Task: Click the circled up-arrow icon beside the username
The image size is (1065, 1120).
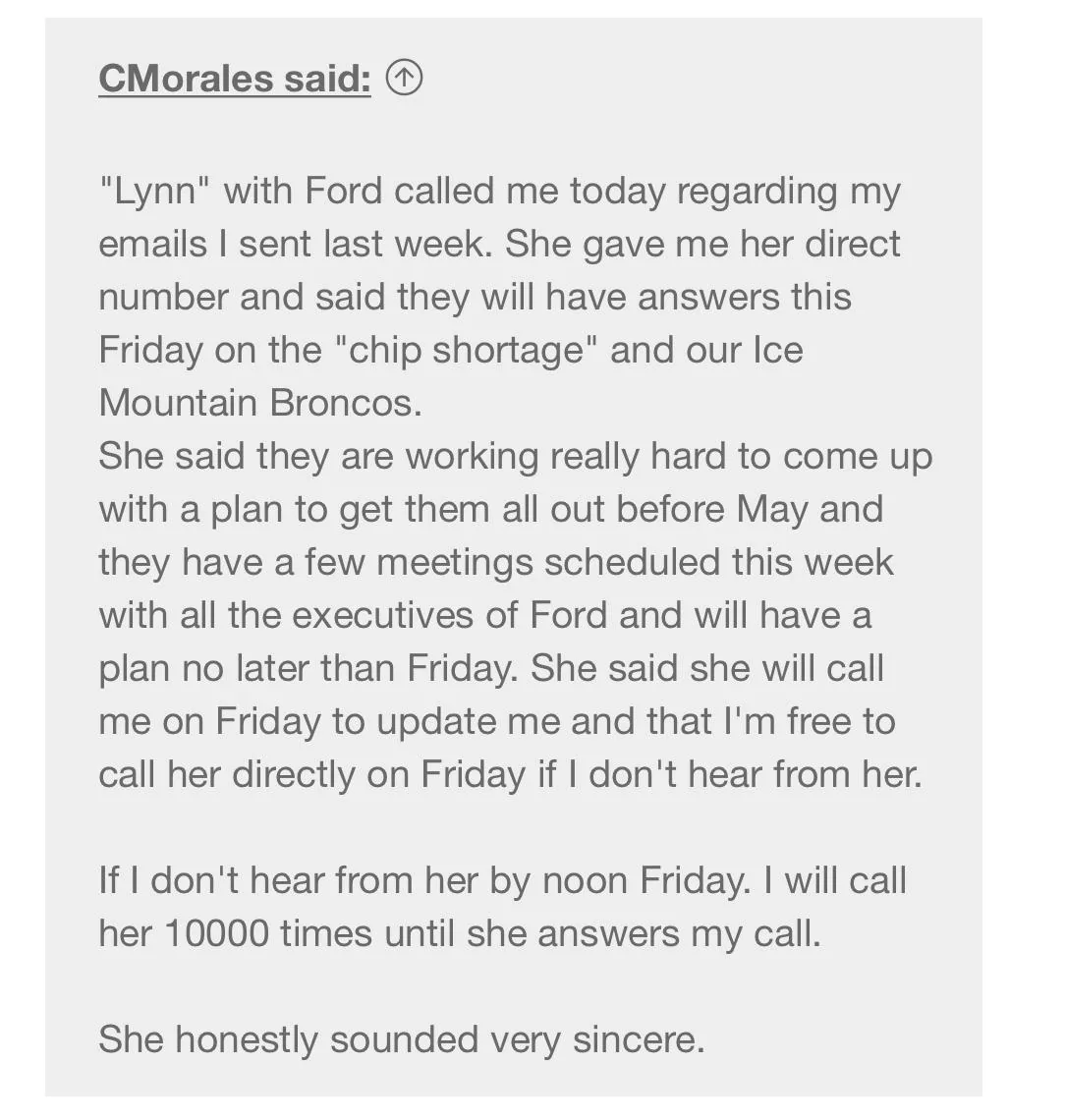Action: point(404,78)
